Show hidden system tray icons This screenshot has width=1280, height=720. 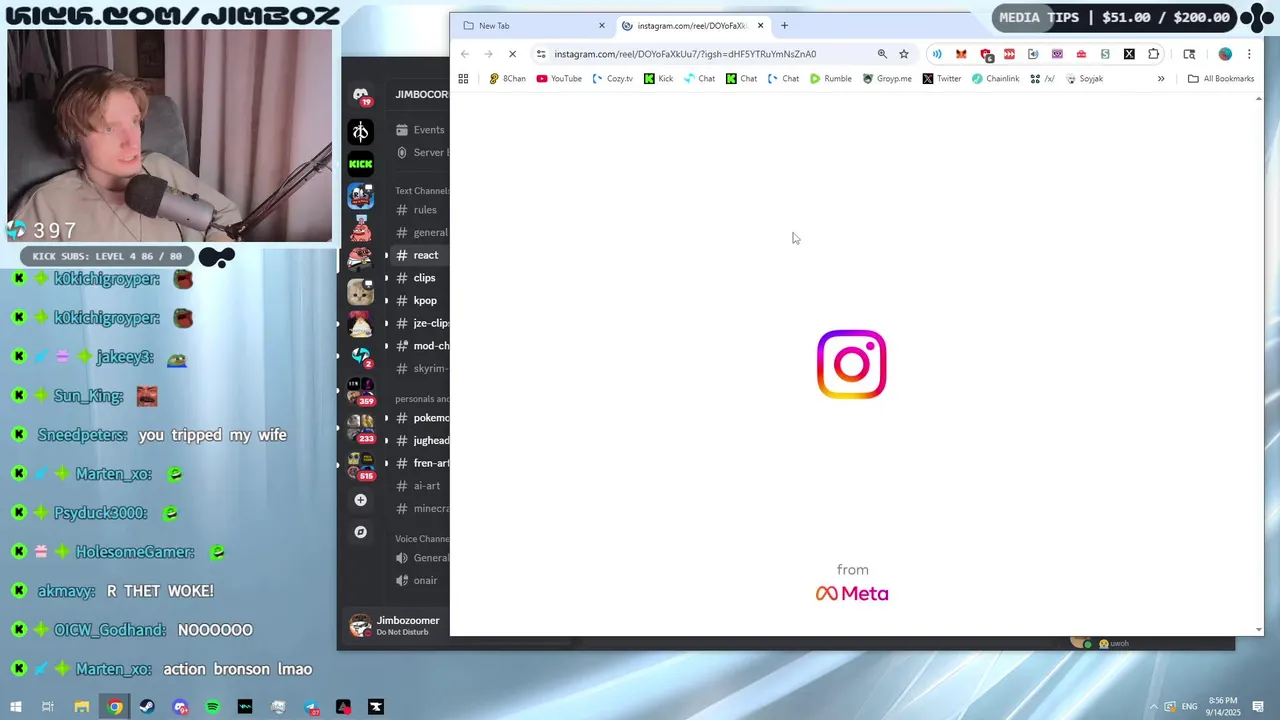pyautogui.click(x=1152, y=707)
